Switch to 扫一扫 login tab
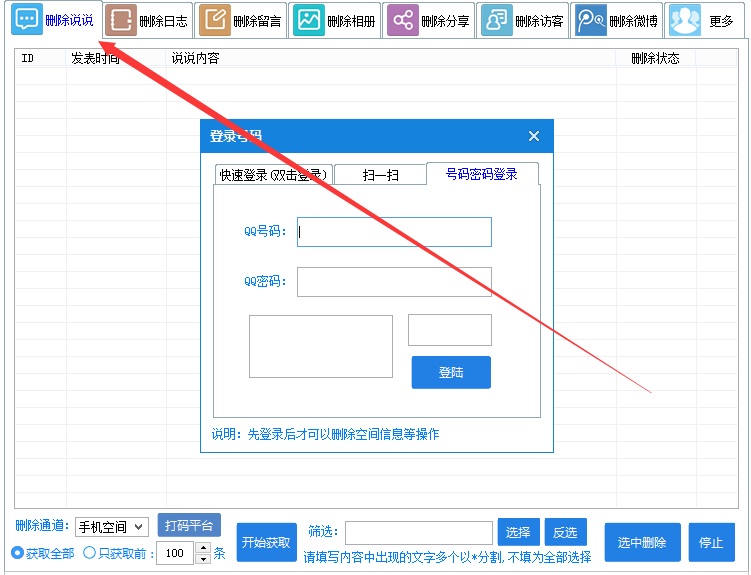Viewport: 751px width, 575px height. [380, 175]
